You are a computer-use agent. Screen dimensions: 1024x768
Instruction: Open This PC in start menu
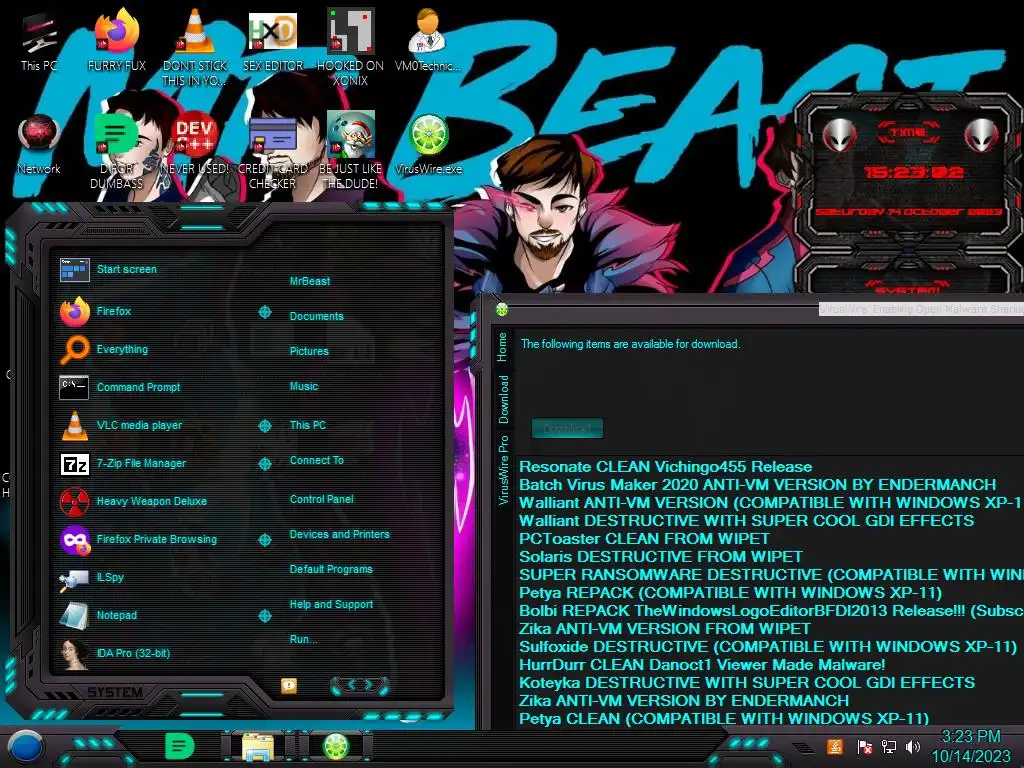[x=308, y=425]
